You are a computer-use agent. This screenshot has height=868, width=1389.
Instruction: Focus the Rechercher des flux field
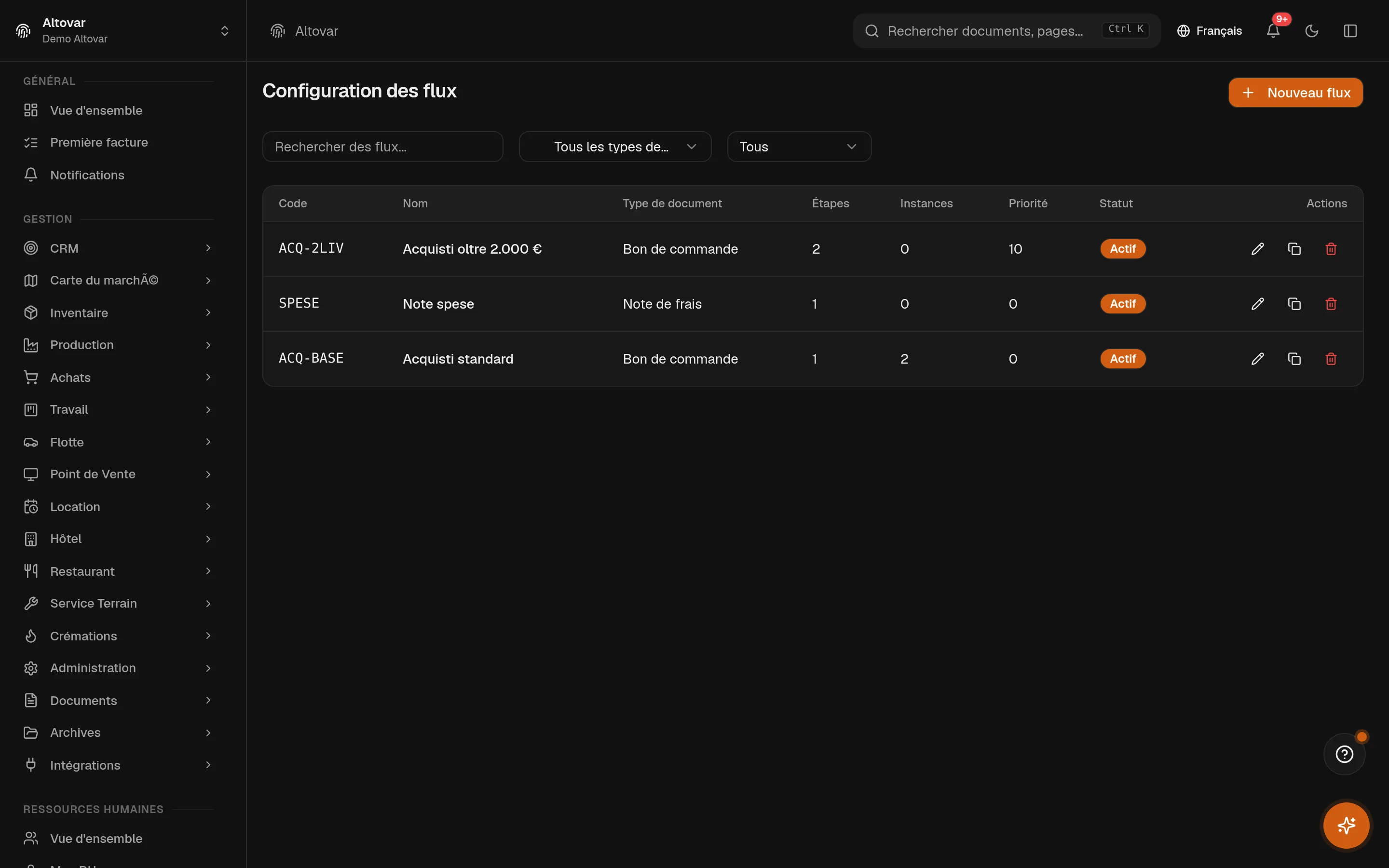[x=383, y=147]
